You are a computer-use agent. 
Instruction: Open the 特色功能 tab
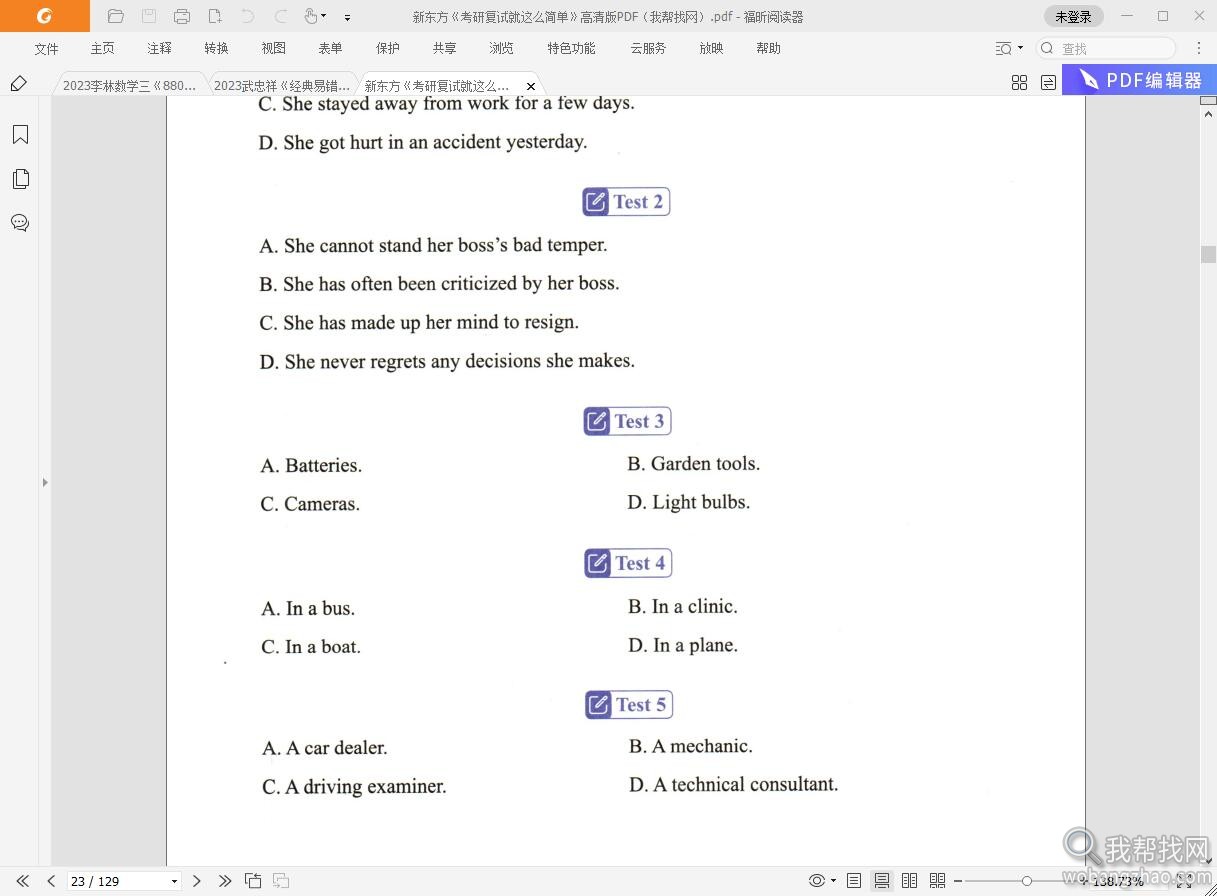571,48
